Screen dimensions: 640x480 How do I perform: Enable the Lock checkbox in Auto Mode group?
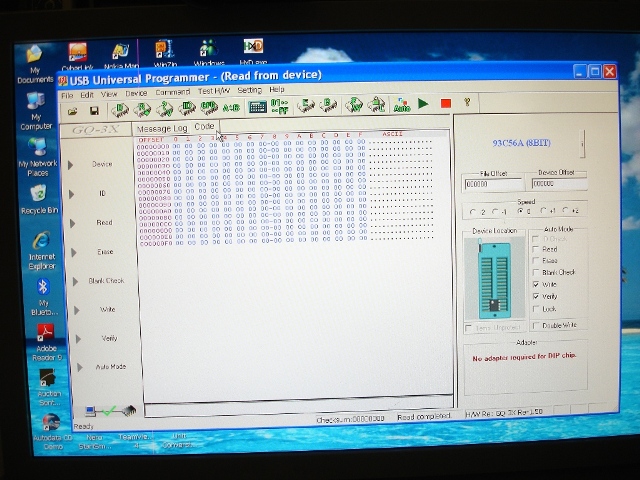tap(536, 309)
